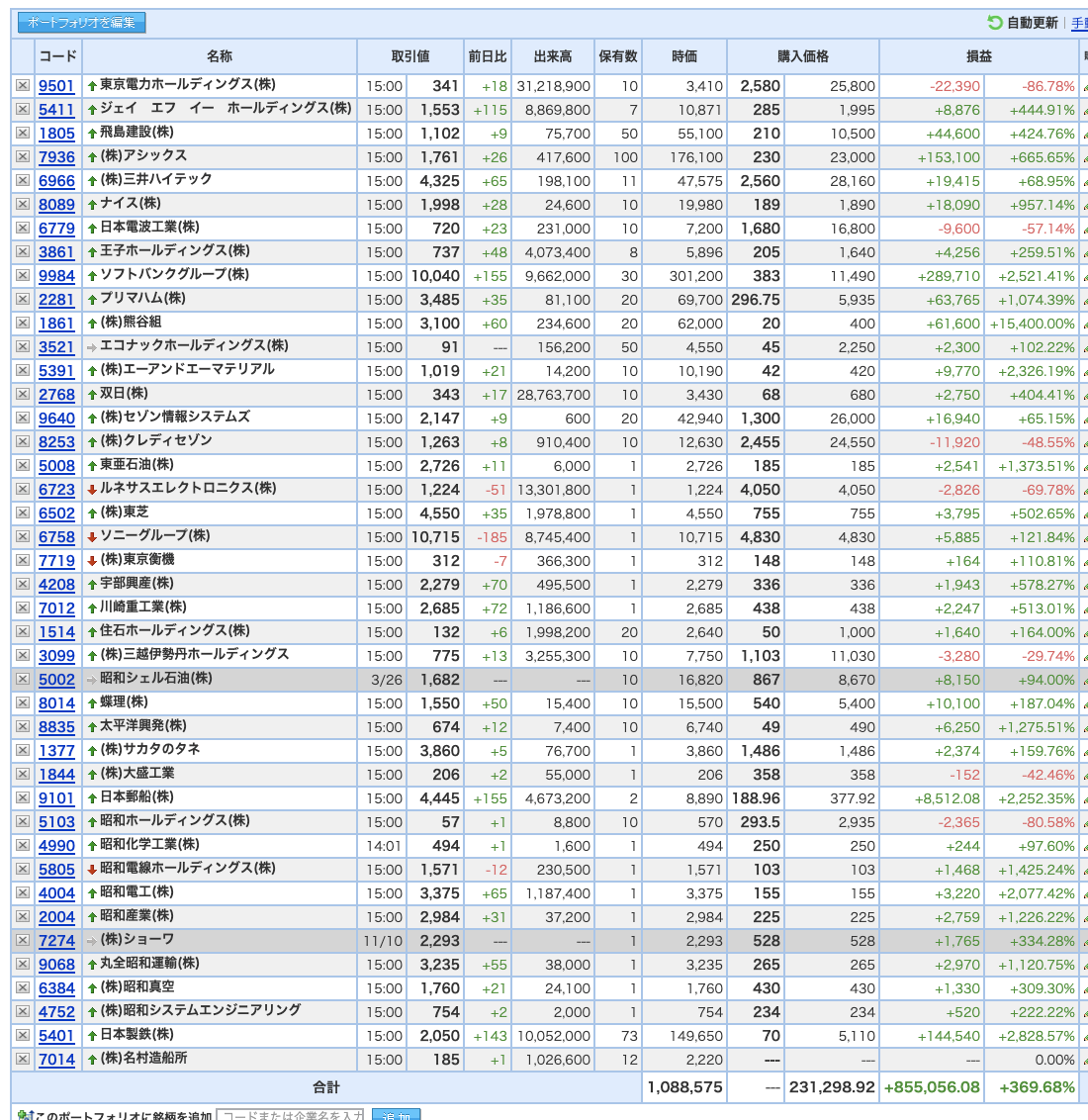This screenshot has width=1088, height=1120.
Task: Open stock code link 7014
Action: point(56,1060)
